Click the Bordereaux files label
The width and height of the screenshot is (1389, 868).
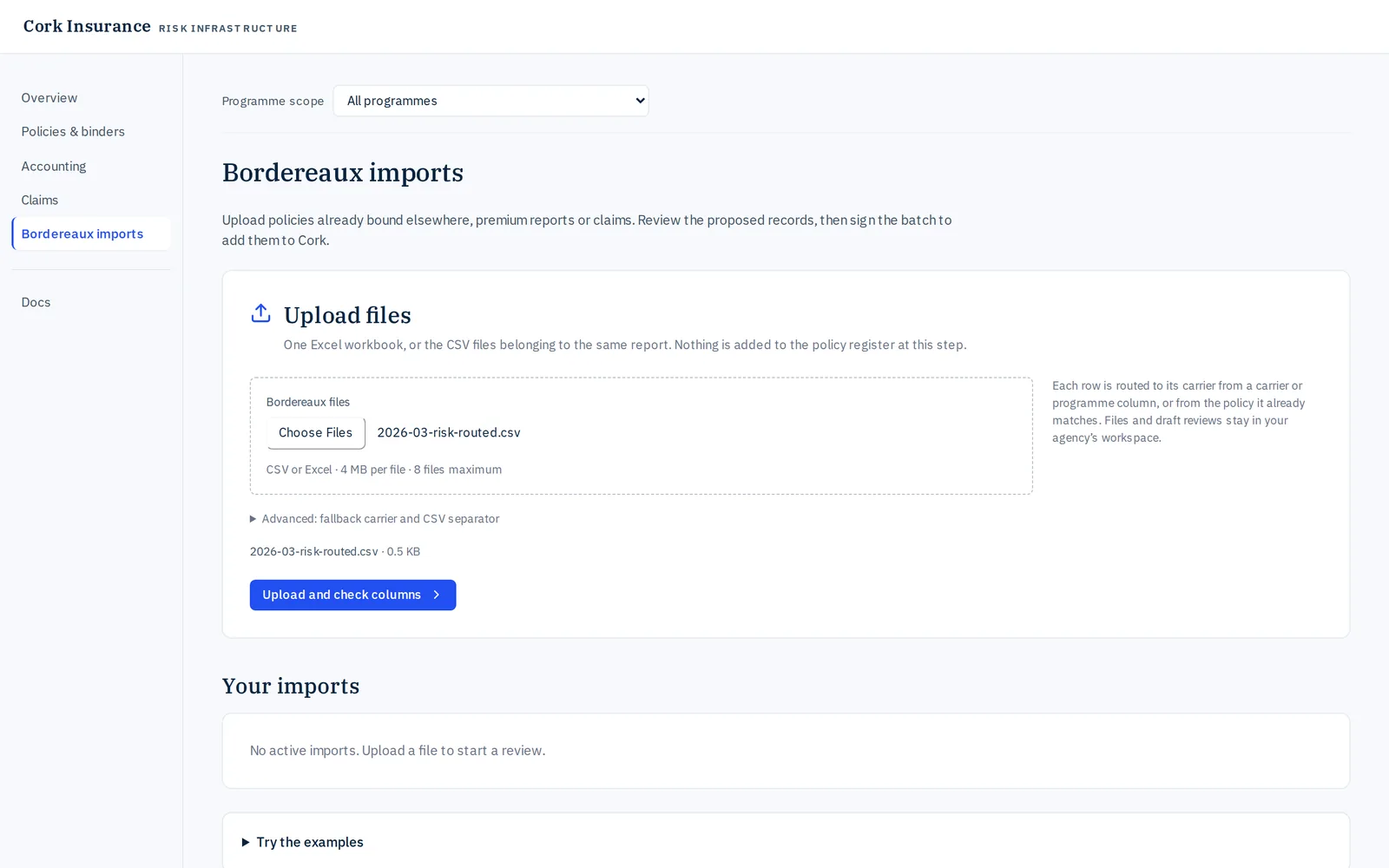308,402
